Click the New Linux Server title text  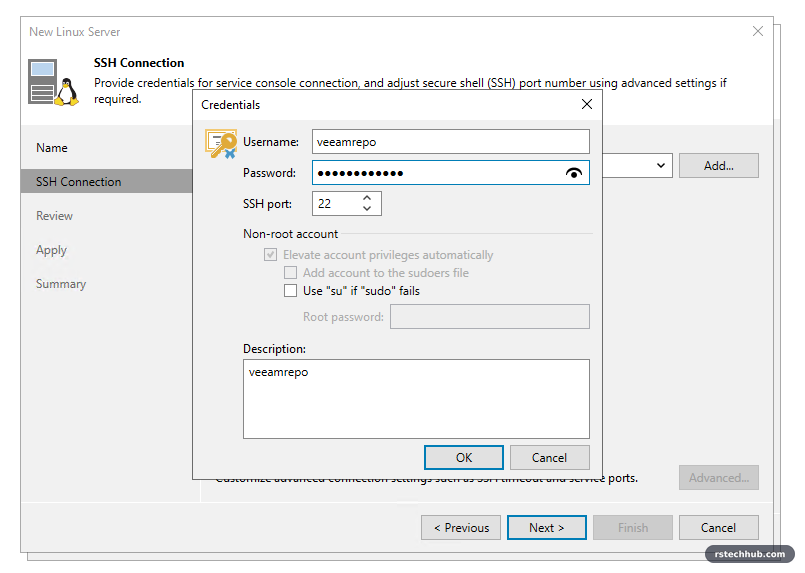point(75,32)
